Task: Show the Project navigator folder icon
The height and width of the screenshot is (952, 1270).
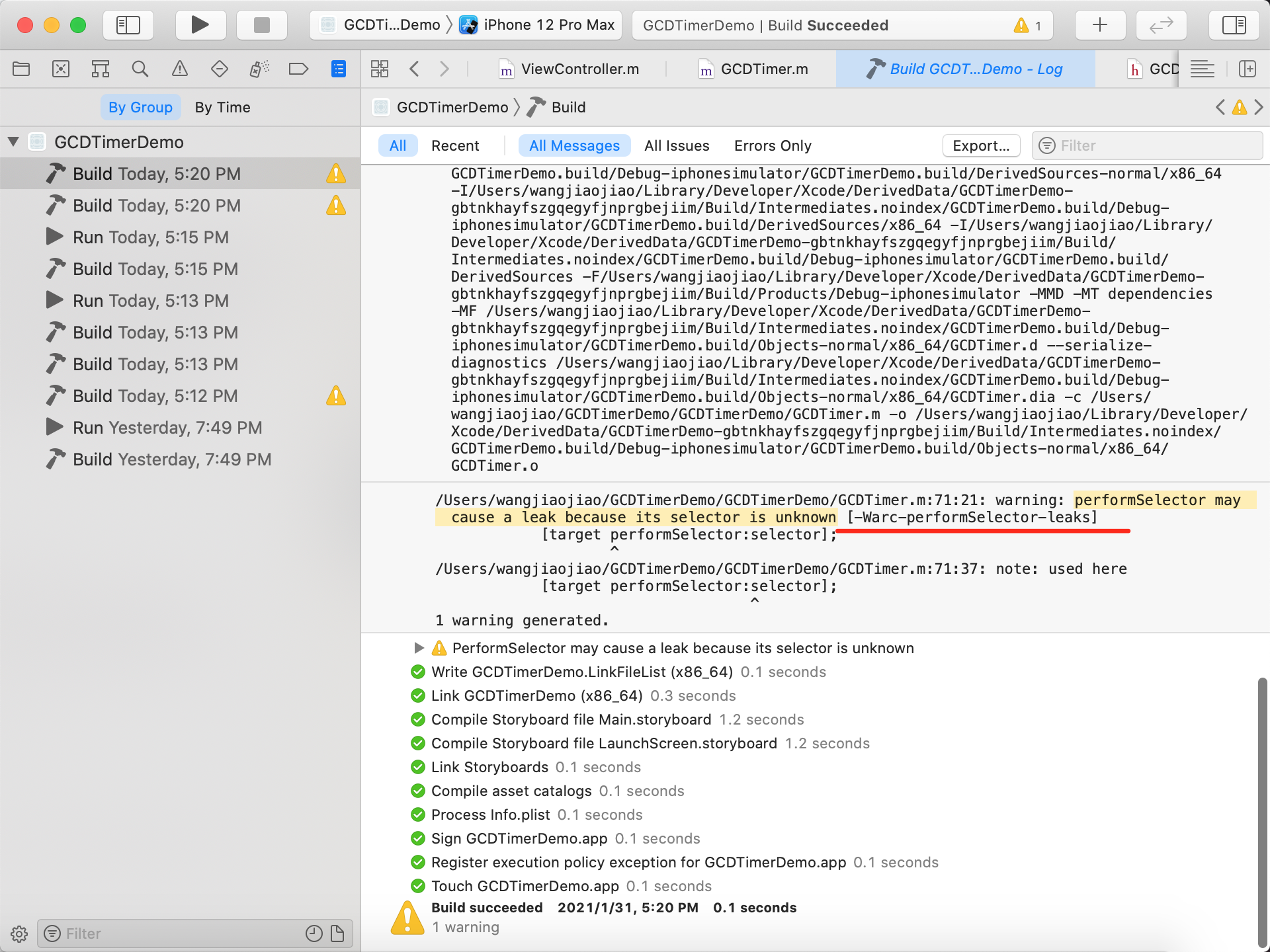Action: click(21, 69)
